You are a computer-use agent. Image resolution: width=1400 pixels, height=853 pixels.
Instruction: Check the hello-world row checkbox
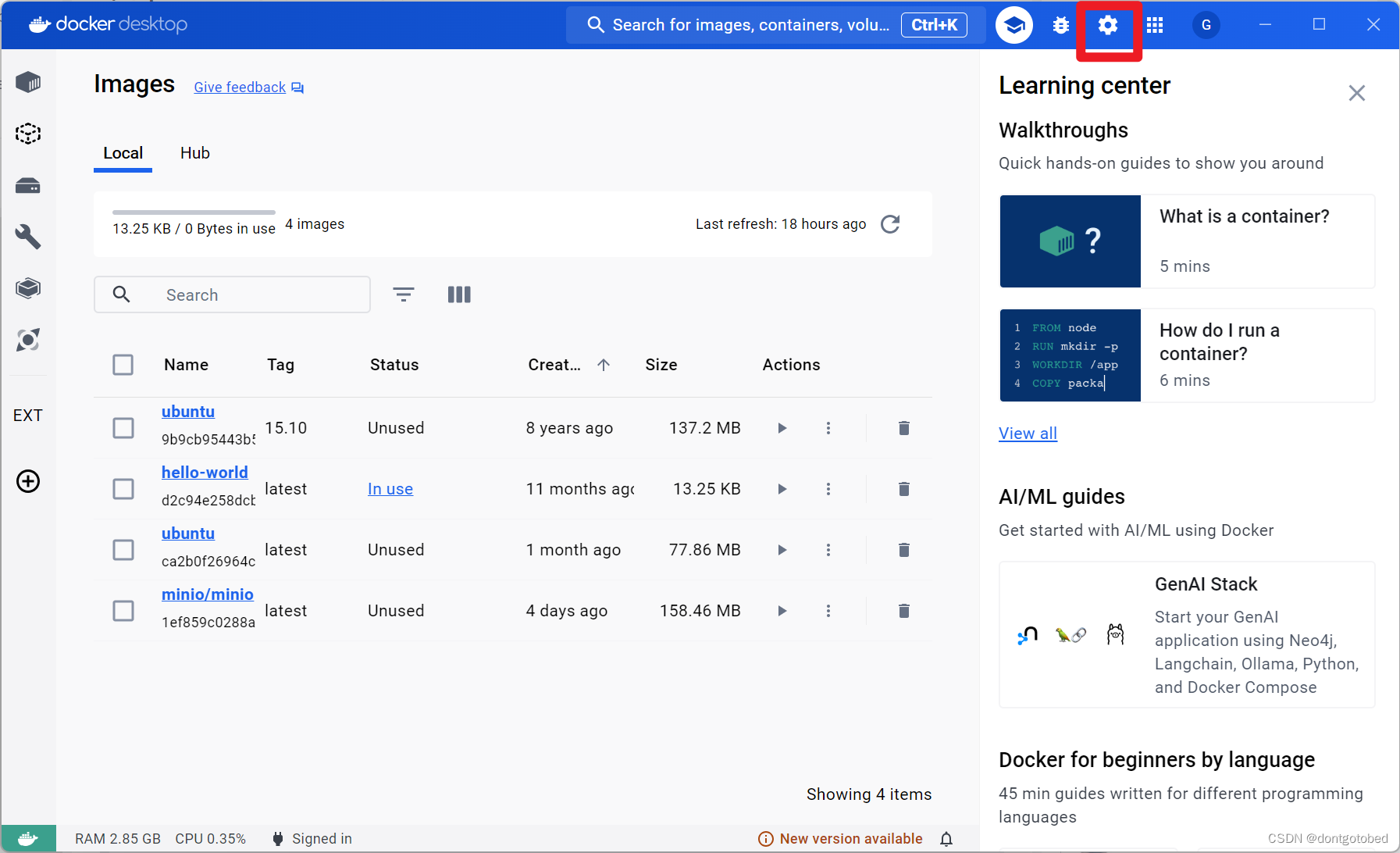coord(123,489)
